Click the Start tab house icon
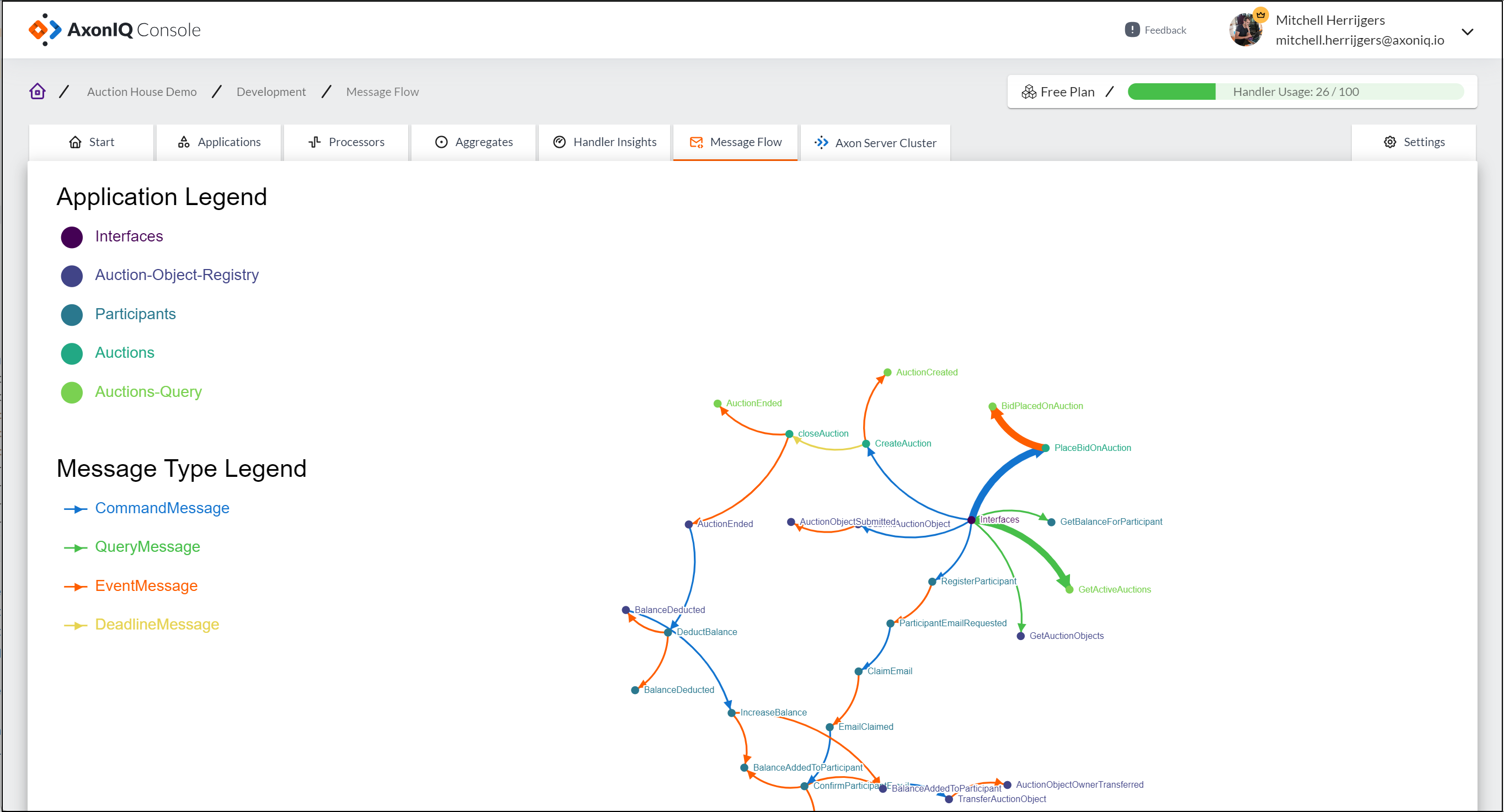The width and height of the screenshot is (1504, 812). coord(76,142)
